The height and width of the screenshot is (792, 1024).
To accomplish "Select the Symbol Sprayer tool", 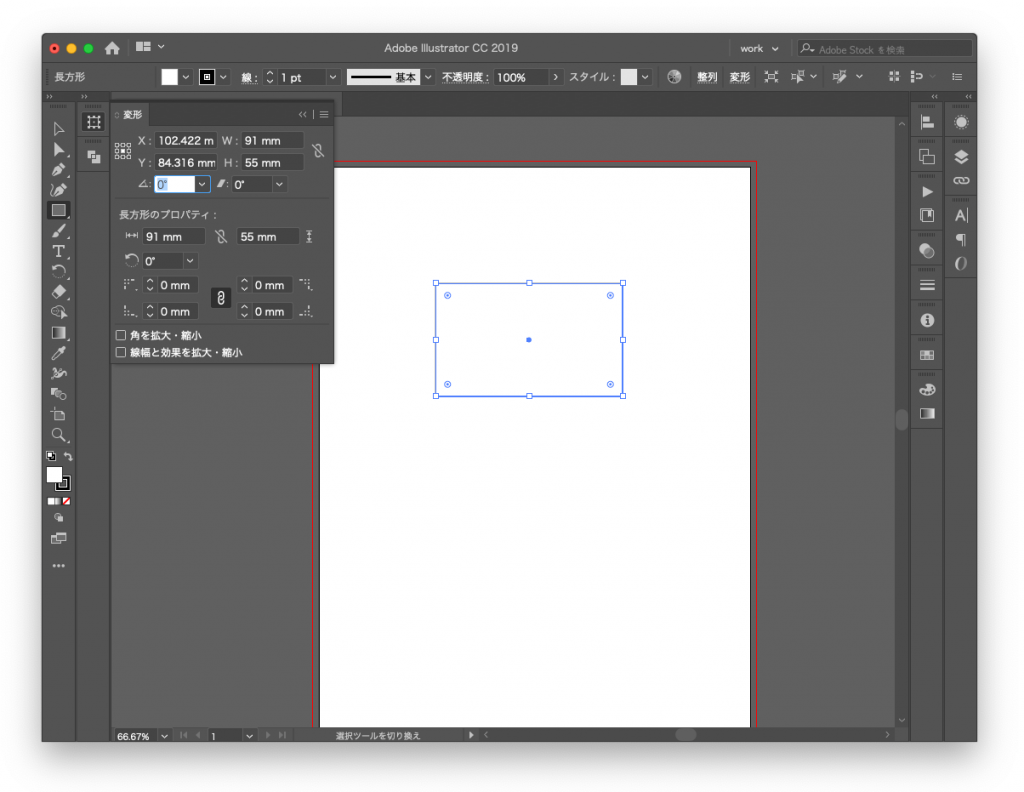I will pyautogui.click(x=59, y=373).
